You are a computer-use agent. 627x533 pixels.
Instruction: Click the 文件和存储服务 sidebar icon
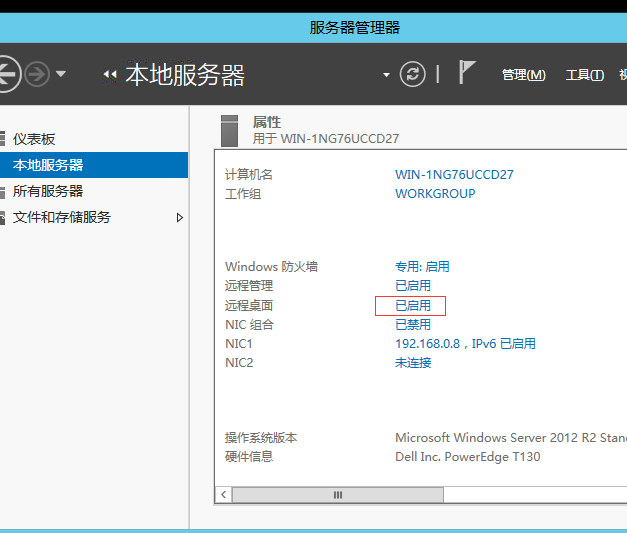[2, 218]
